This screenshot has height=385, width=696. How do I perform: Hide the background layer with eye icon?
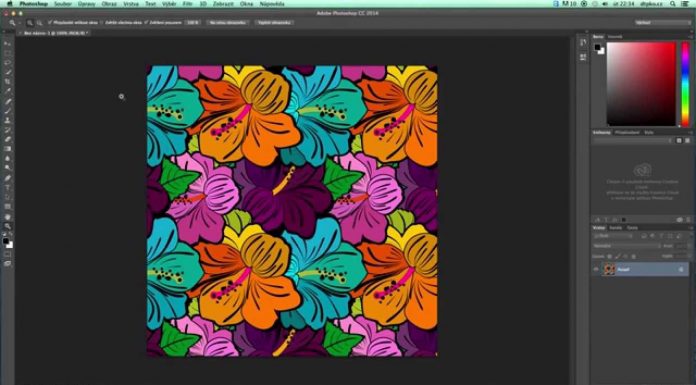coord(596,269)
